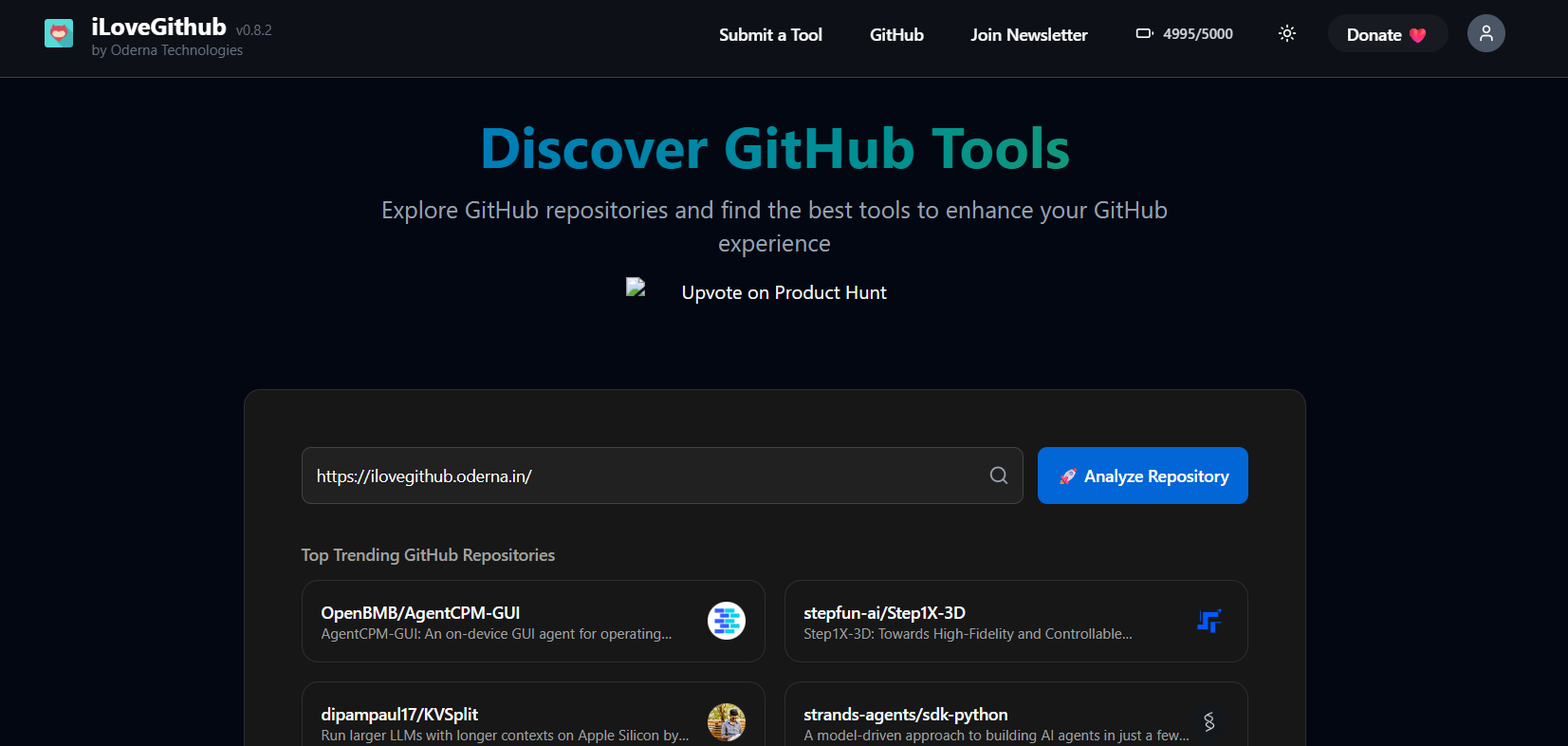1568x746 pixels.
Task: Click the dipampaul17 avatar picture
Action: [x=727, y=722]
